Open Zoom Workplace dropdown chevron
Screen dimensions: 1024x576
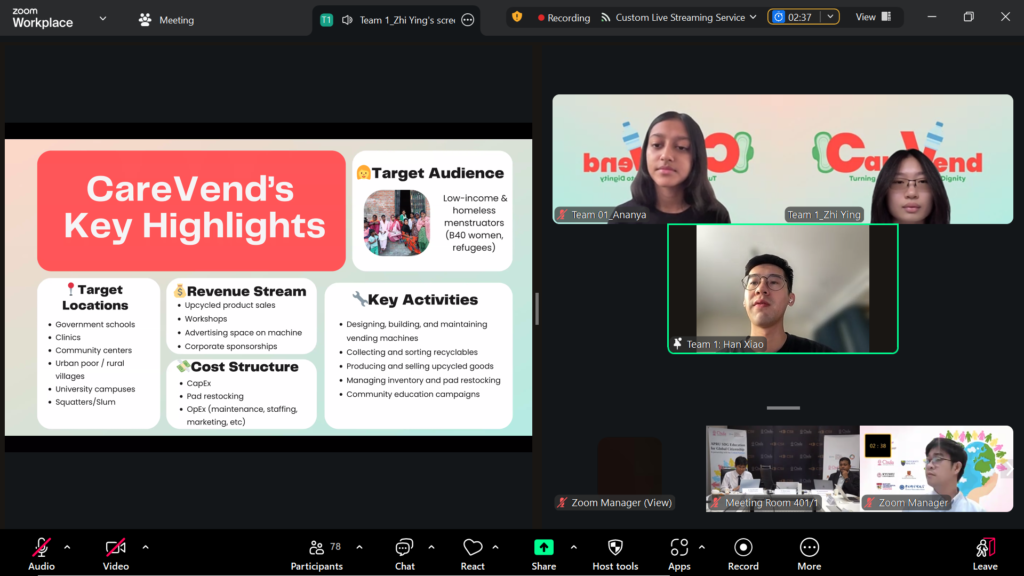103,18
